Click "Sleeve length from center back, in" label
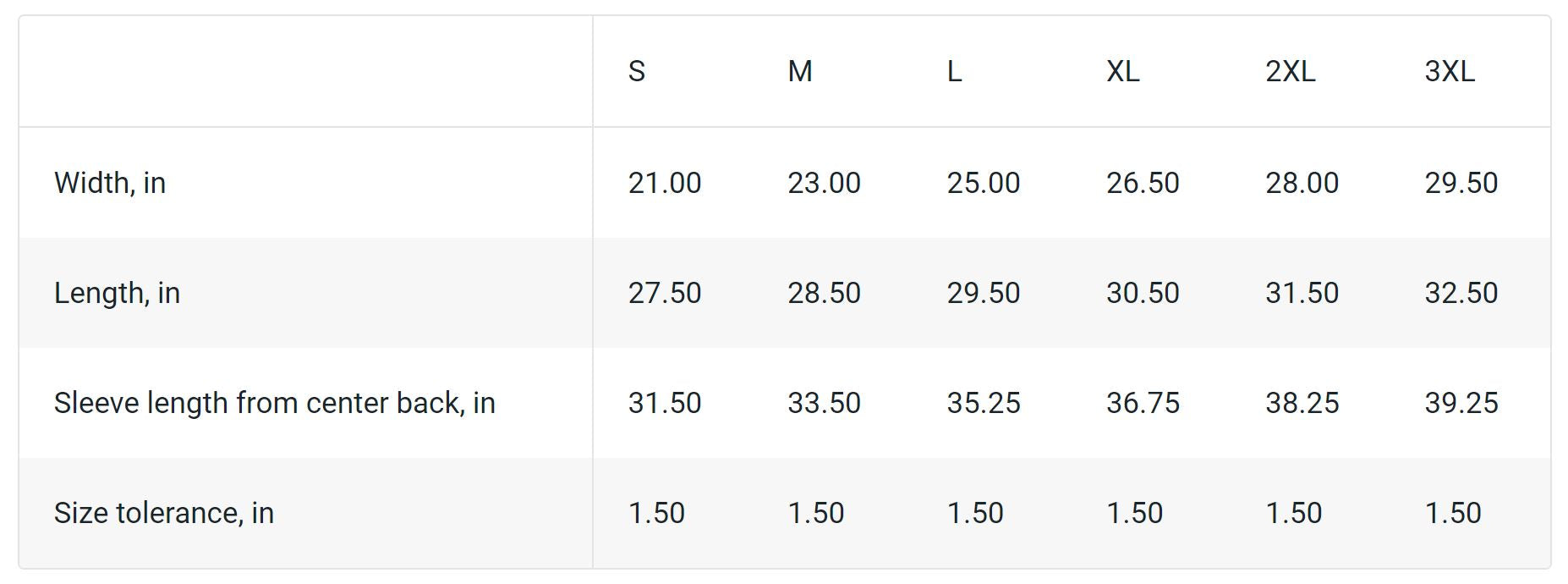Viewport: 1568px width, 584px height. click(274, 403)
